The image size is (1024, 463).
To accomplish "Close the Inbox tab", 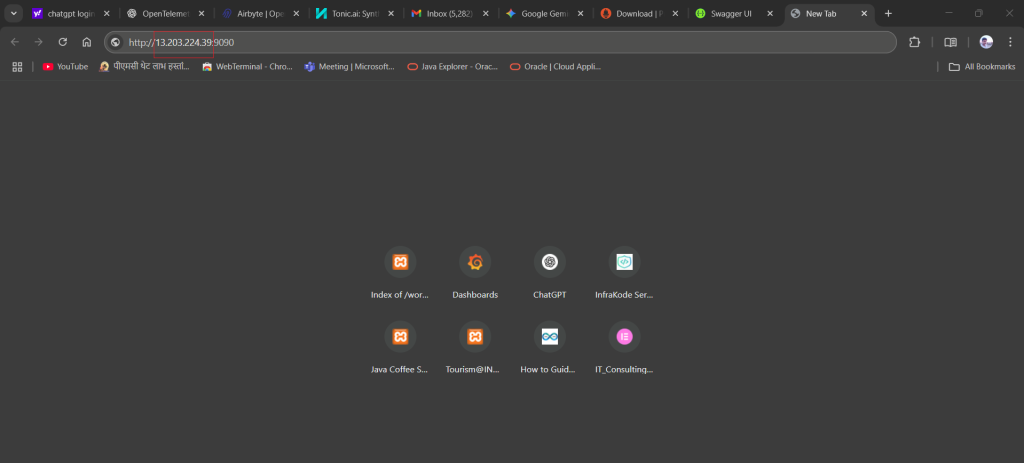I will click(x=485, y=14).
